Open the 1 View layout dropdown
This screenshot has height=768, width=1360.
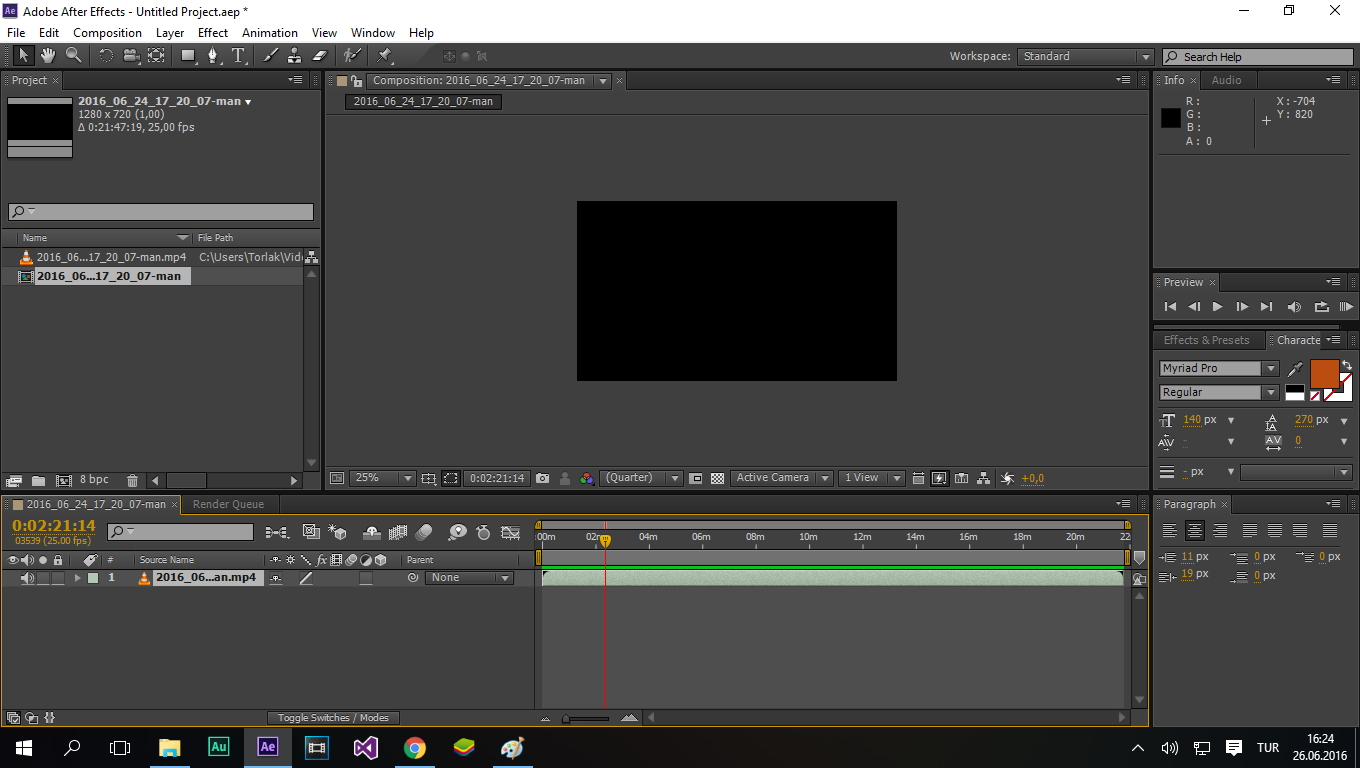point(871,478)
